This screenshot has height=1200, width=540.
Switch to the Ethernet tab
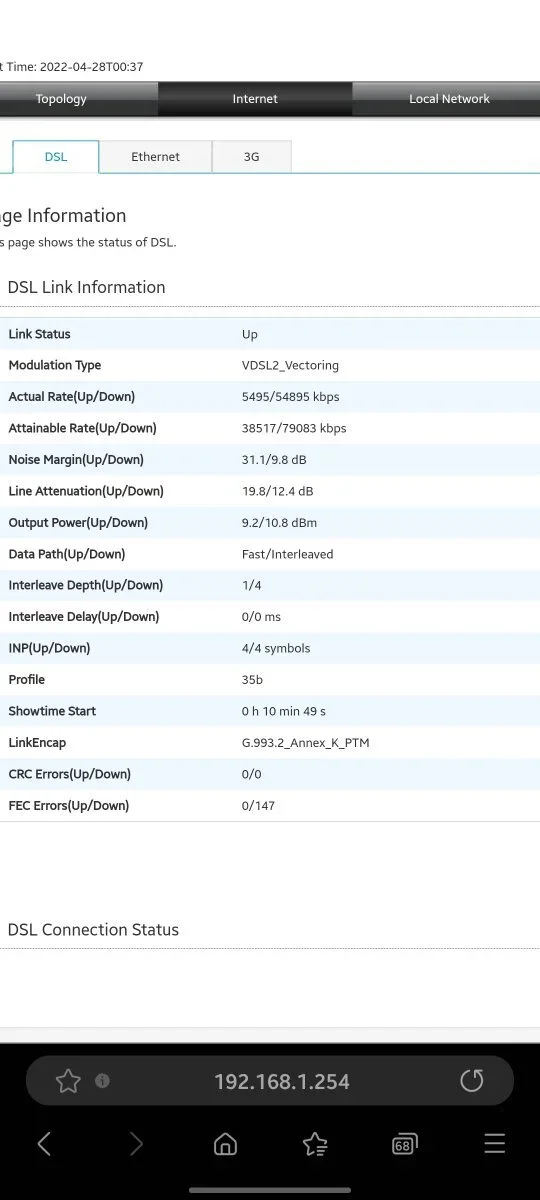coord(156,157)
